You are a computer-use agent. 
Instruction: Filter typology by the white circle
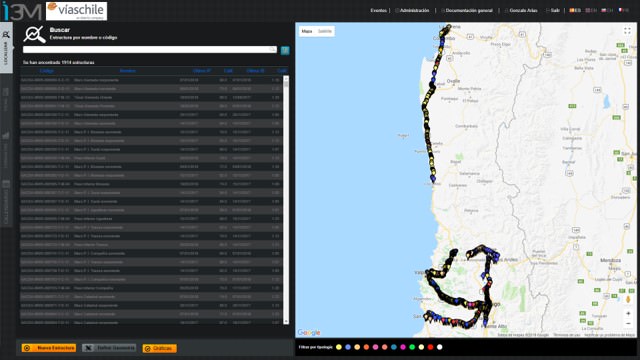click(x=440, y=347)
